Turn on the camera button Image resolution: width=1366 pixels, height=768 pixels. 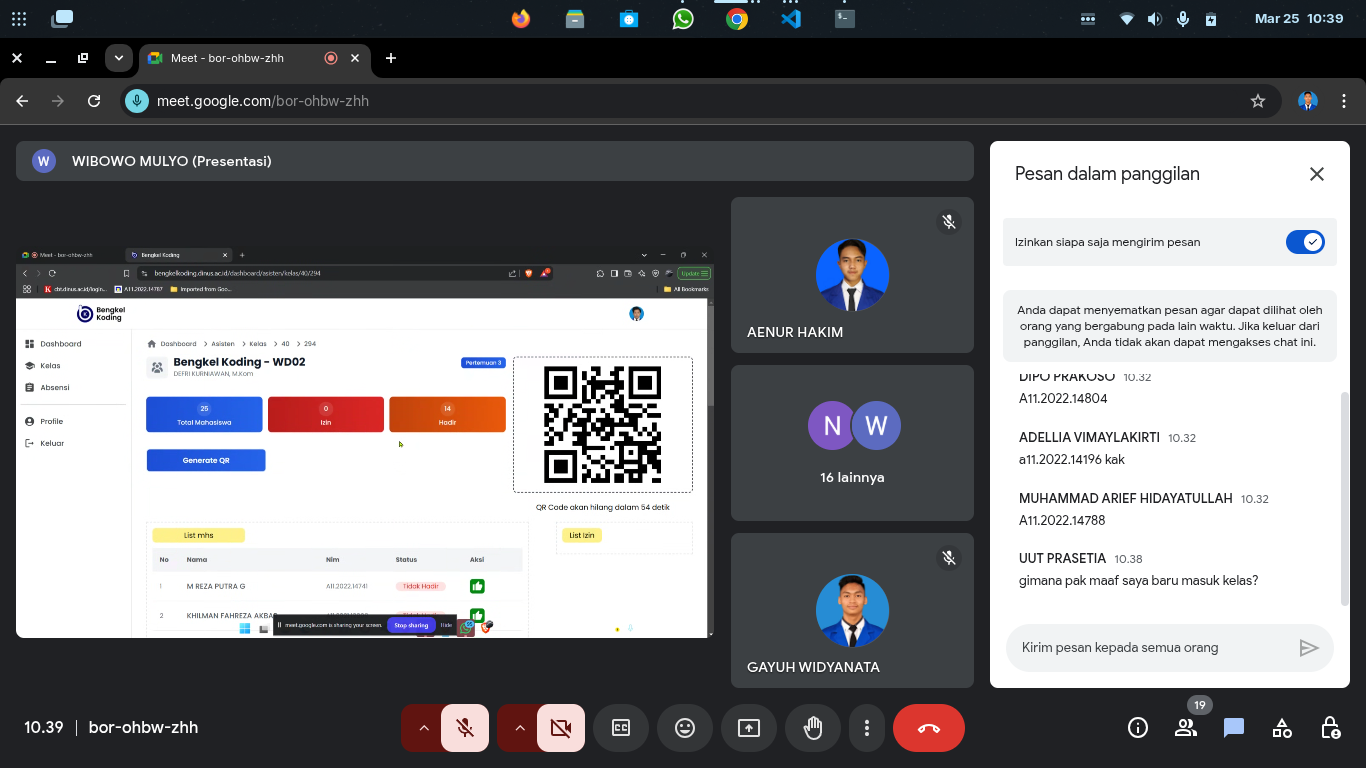(x=561, y=728)
